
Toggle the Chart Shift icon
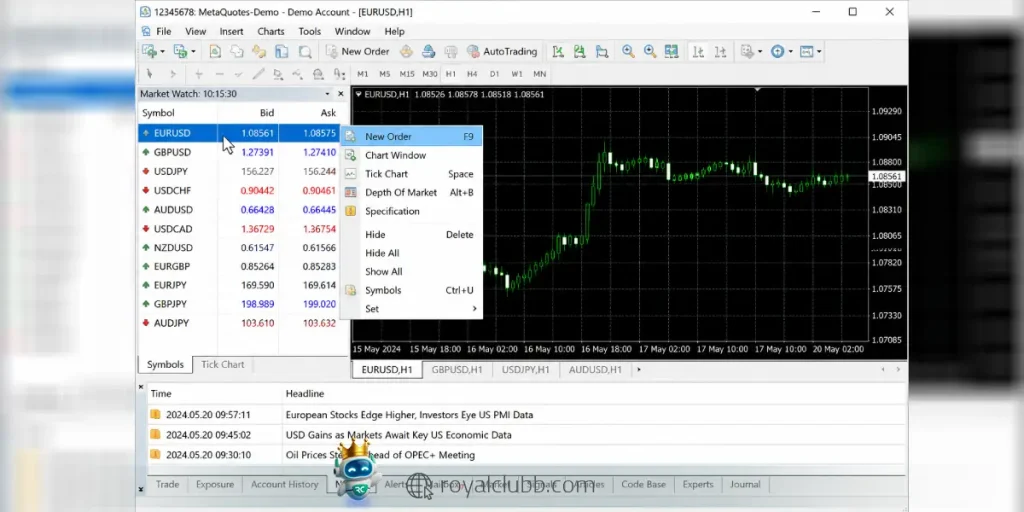tap(720, 51)
